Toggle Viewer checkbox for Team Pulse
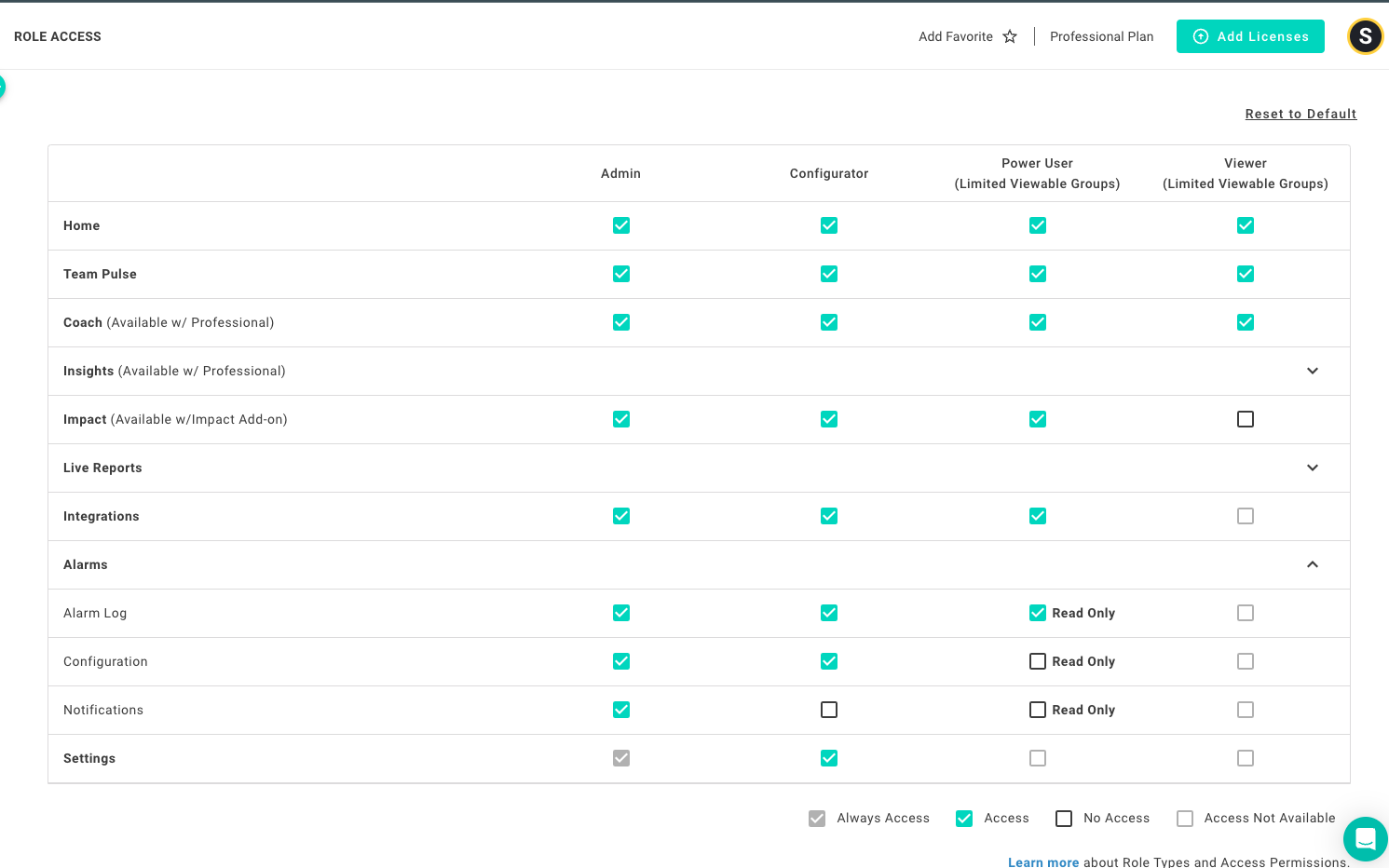 point(1246,274)
